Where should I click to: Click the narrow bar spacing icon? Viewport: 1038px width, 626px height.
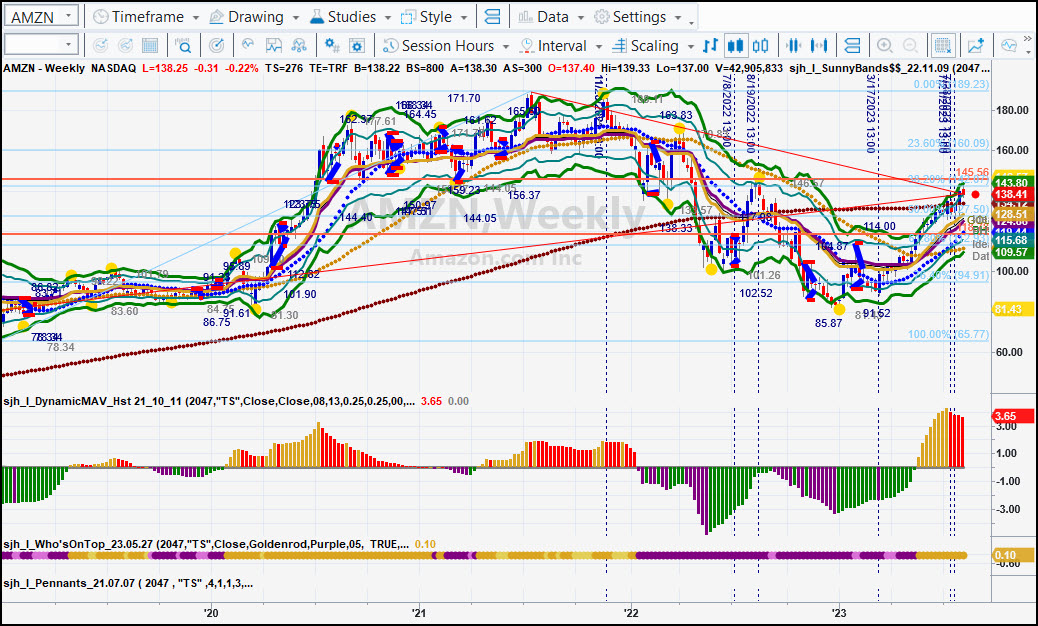click(793, 46)
